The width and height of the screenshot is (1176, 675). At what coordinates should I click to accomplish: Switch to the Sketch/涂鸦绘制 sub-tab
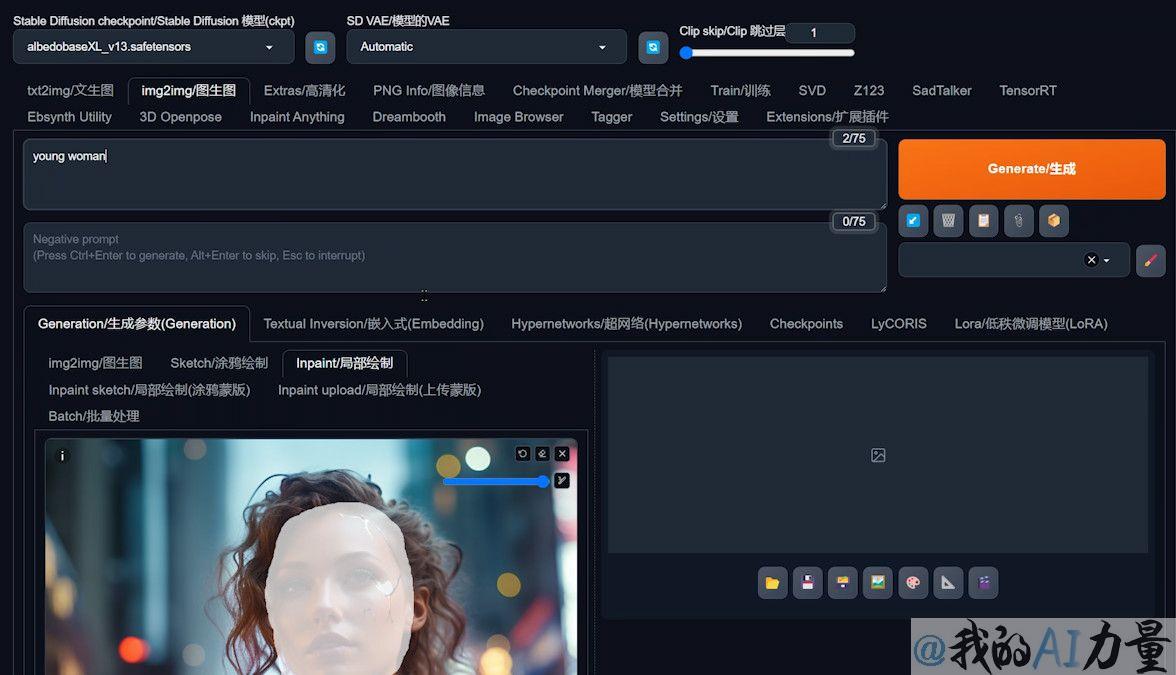(219, 363)
